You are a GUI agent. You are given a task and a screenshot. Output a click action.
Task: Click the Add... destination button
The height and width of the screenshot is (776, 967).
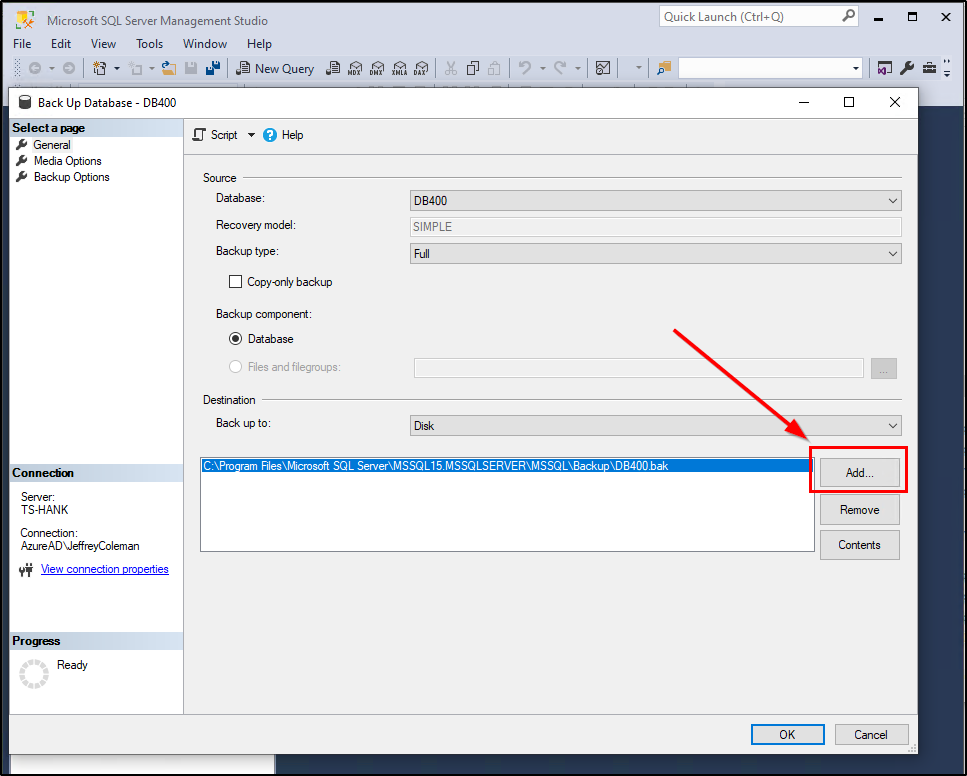pos(859,473)
